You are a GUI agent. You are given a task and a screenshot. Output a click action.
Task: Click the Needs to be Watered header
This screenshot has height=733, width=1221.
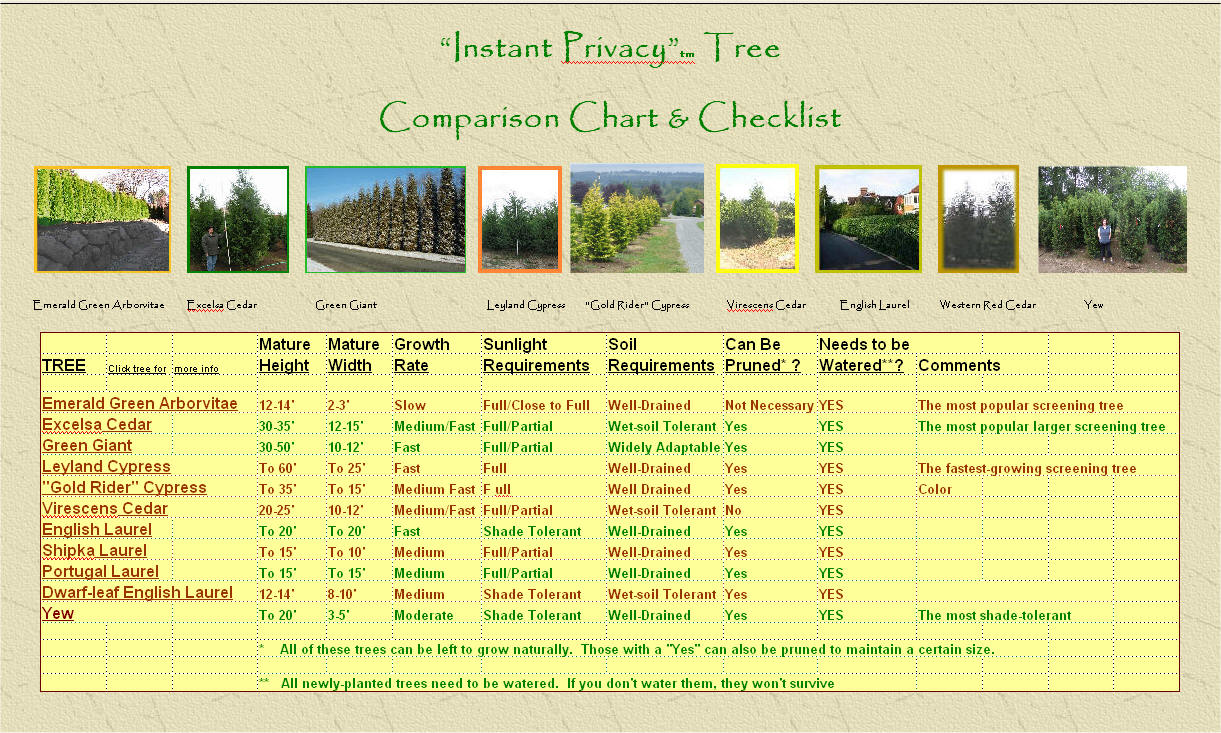[x=864, y=355]
